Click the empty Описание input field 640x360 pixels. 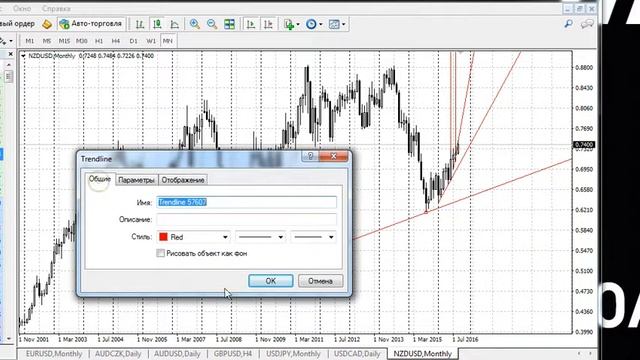coord(247,220)
